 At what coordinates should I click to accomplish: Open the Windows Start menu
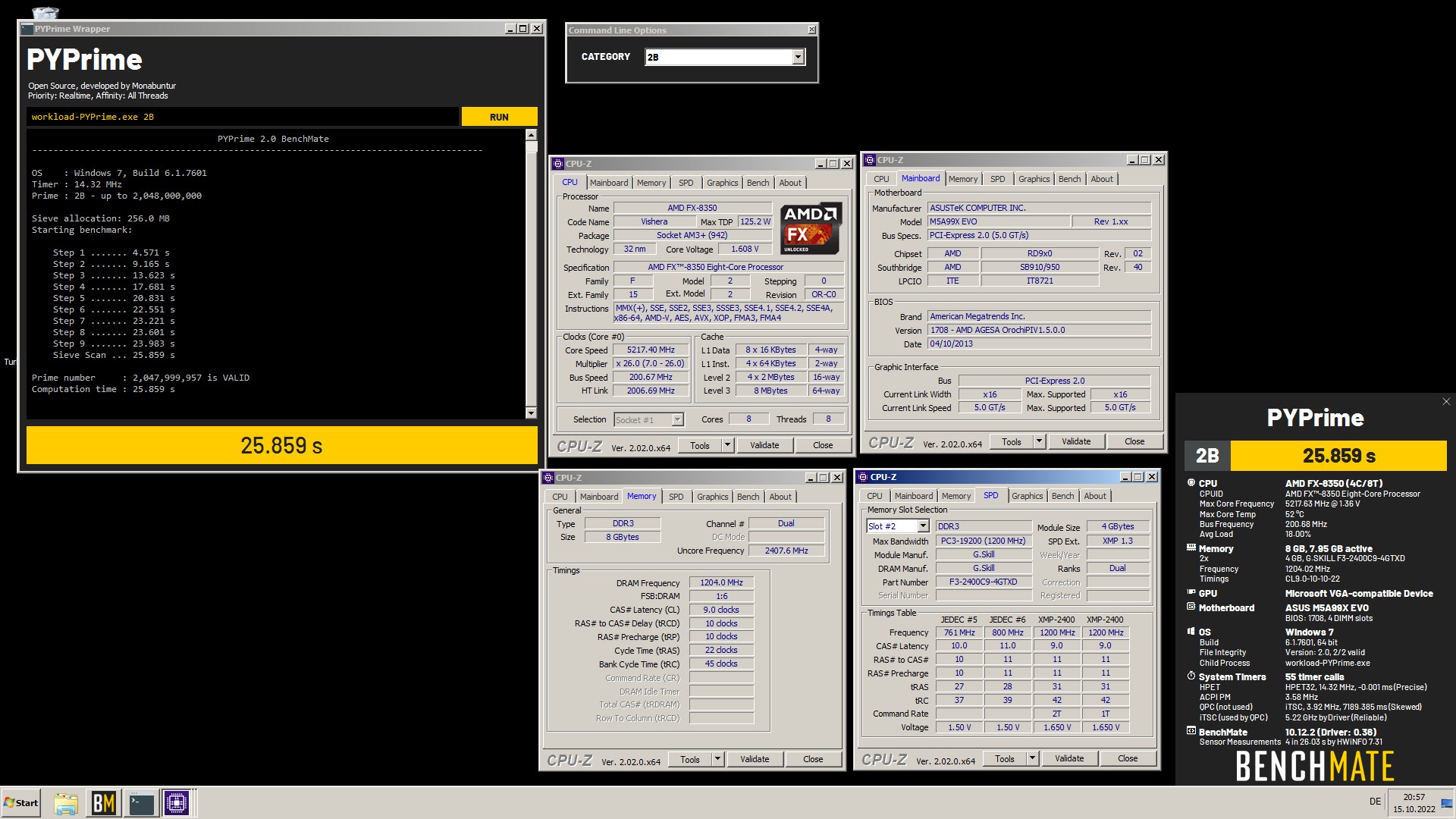click(20, 803)
